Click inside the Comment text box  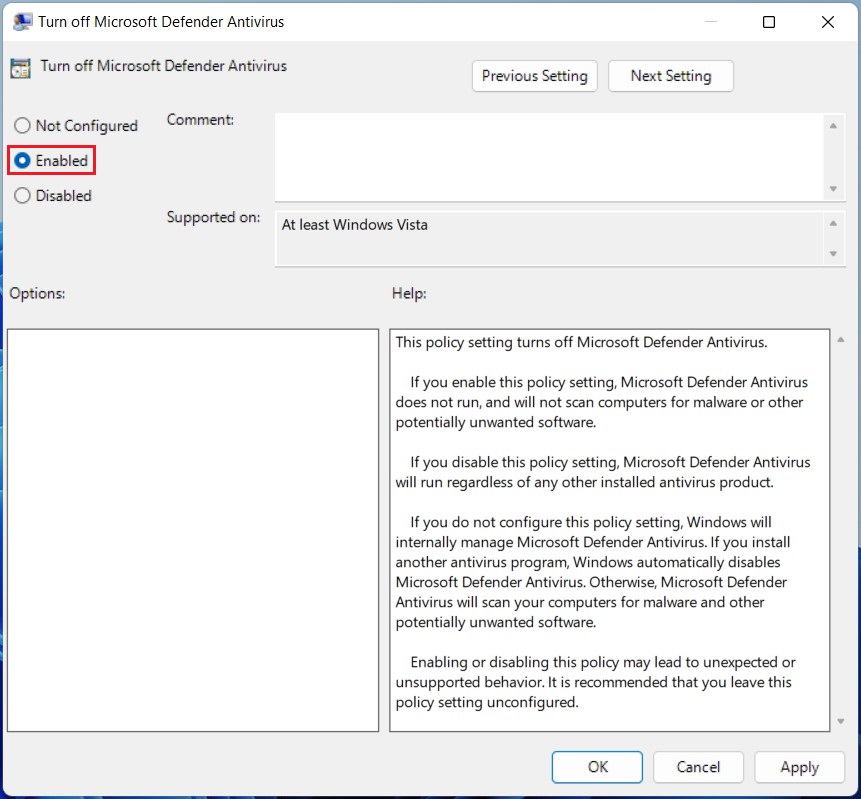pos(549,157)
